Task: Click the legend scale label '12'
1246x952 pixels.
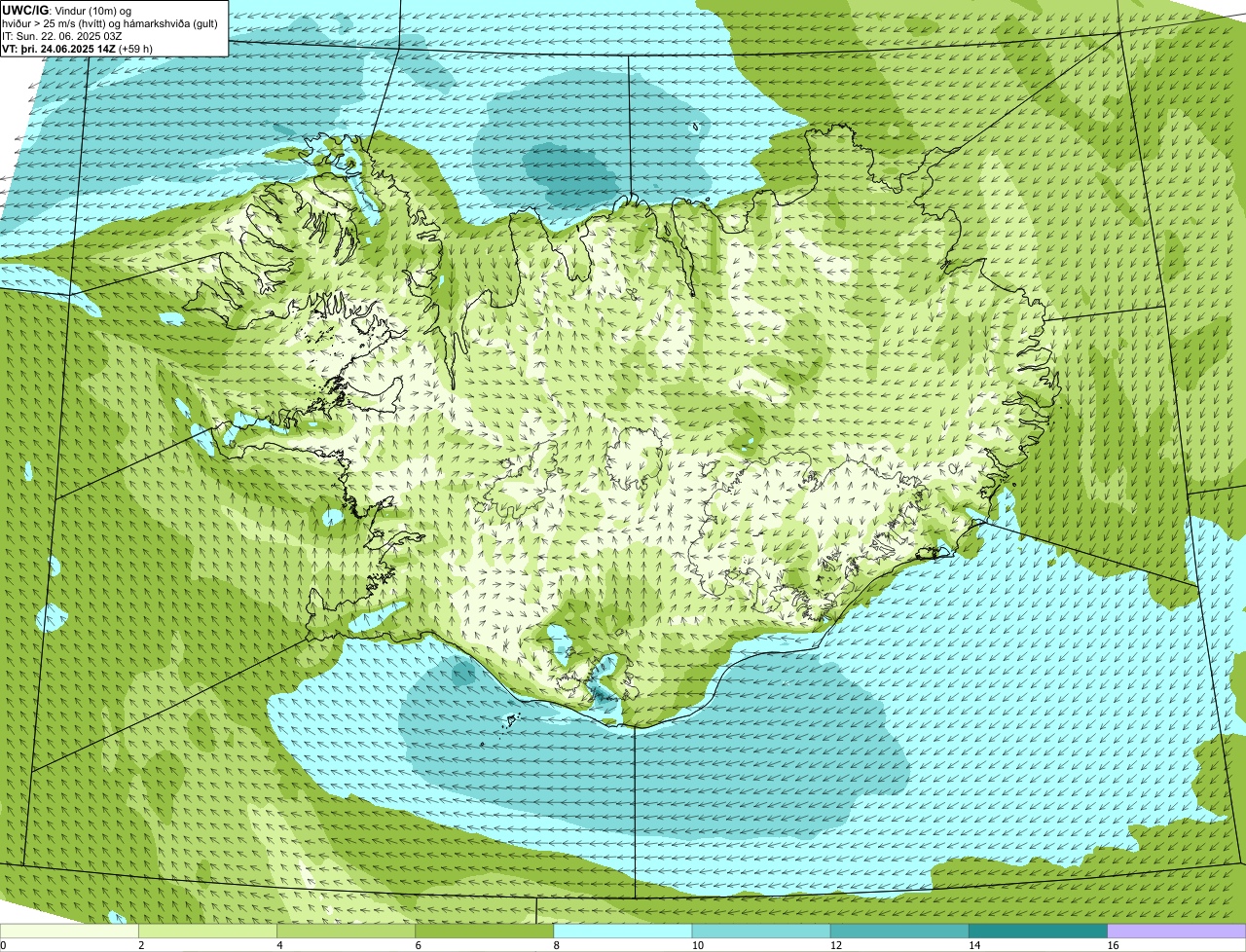Action: (835, 945)
